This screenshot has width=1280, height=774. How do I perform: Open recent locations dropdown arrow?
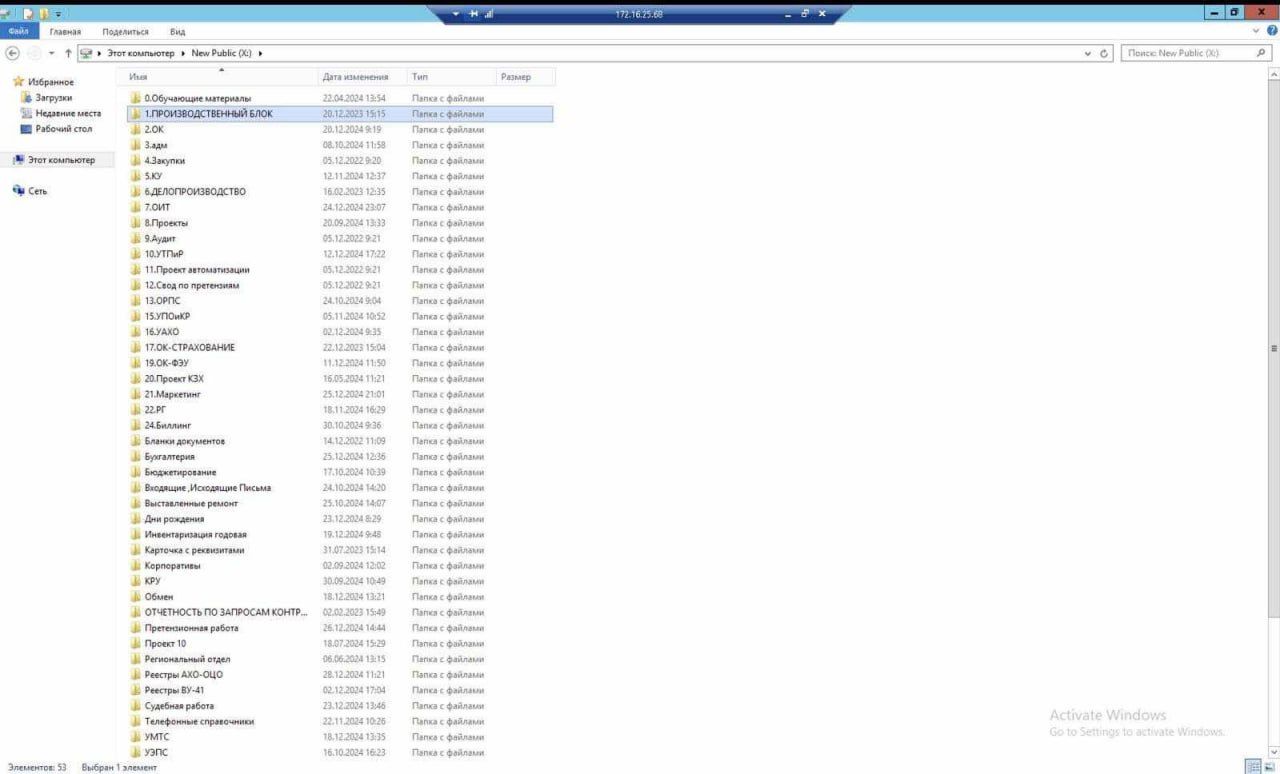pos(51,53)
